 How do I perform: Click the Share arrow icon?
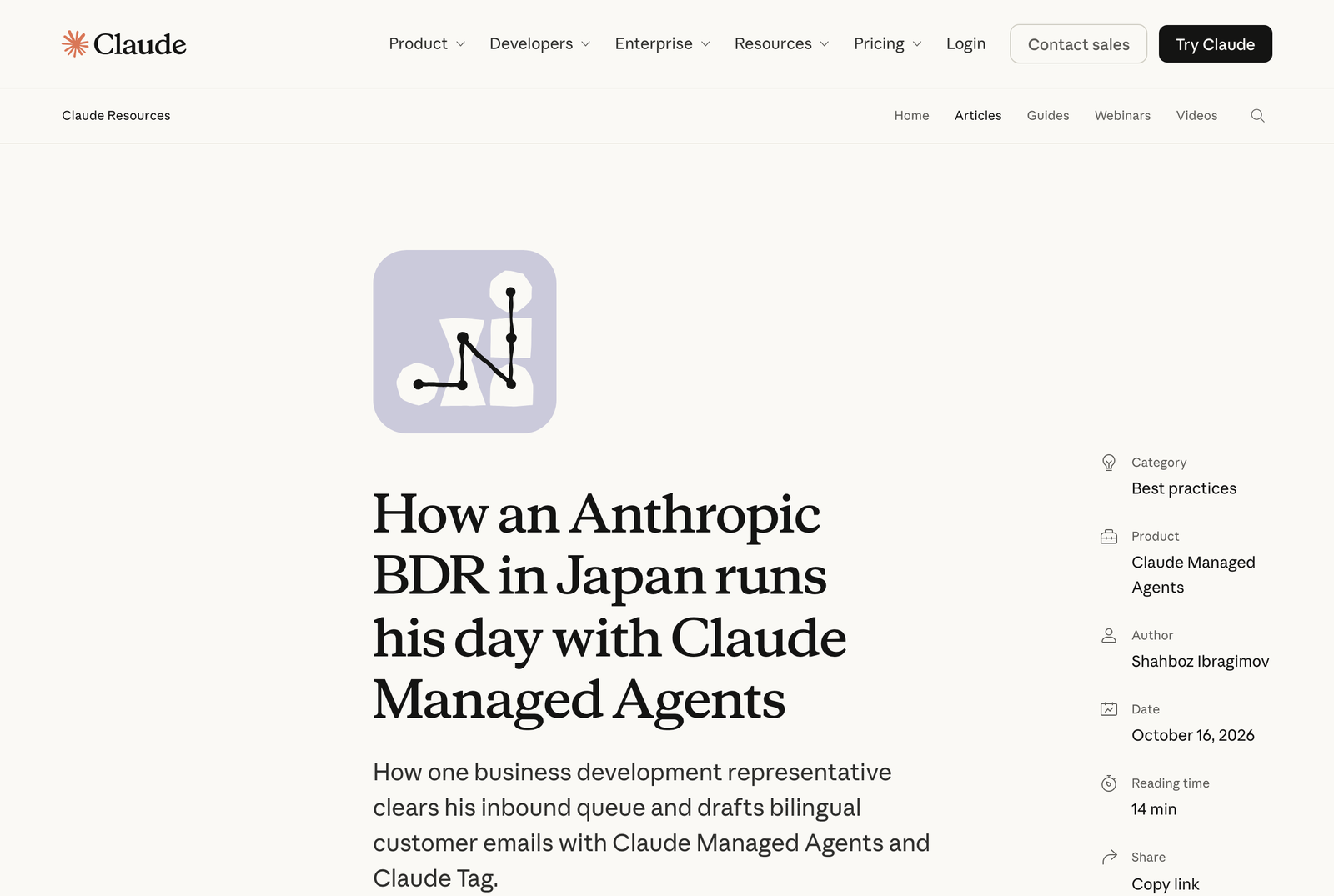[x=1109, y=858]
